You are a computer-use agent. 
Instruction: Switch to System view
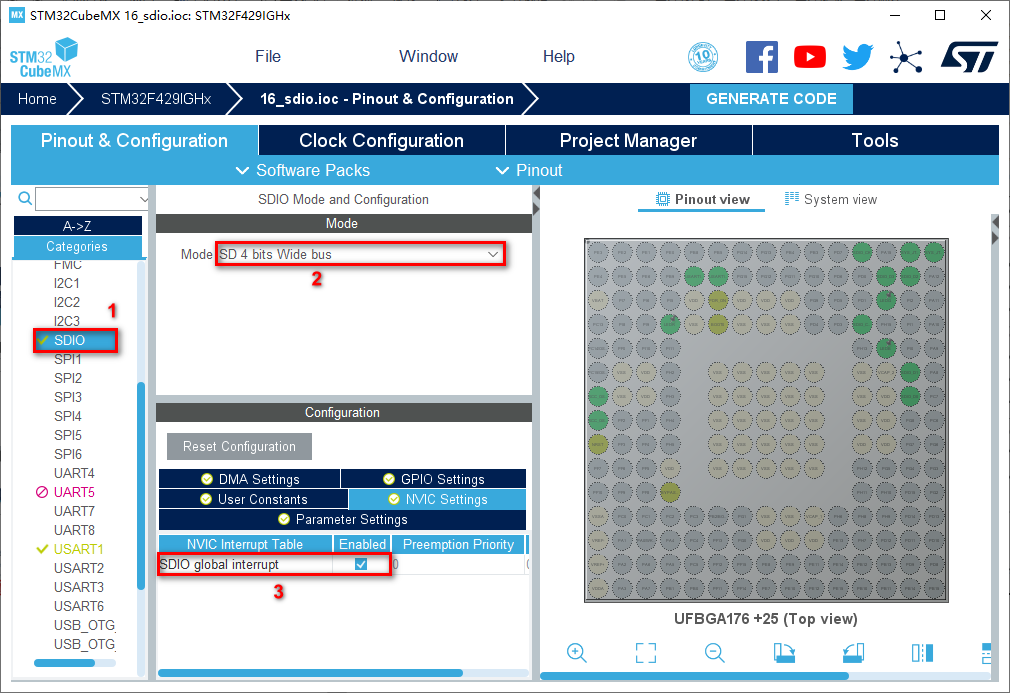831,199
